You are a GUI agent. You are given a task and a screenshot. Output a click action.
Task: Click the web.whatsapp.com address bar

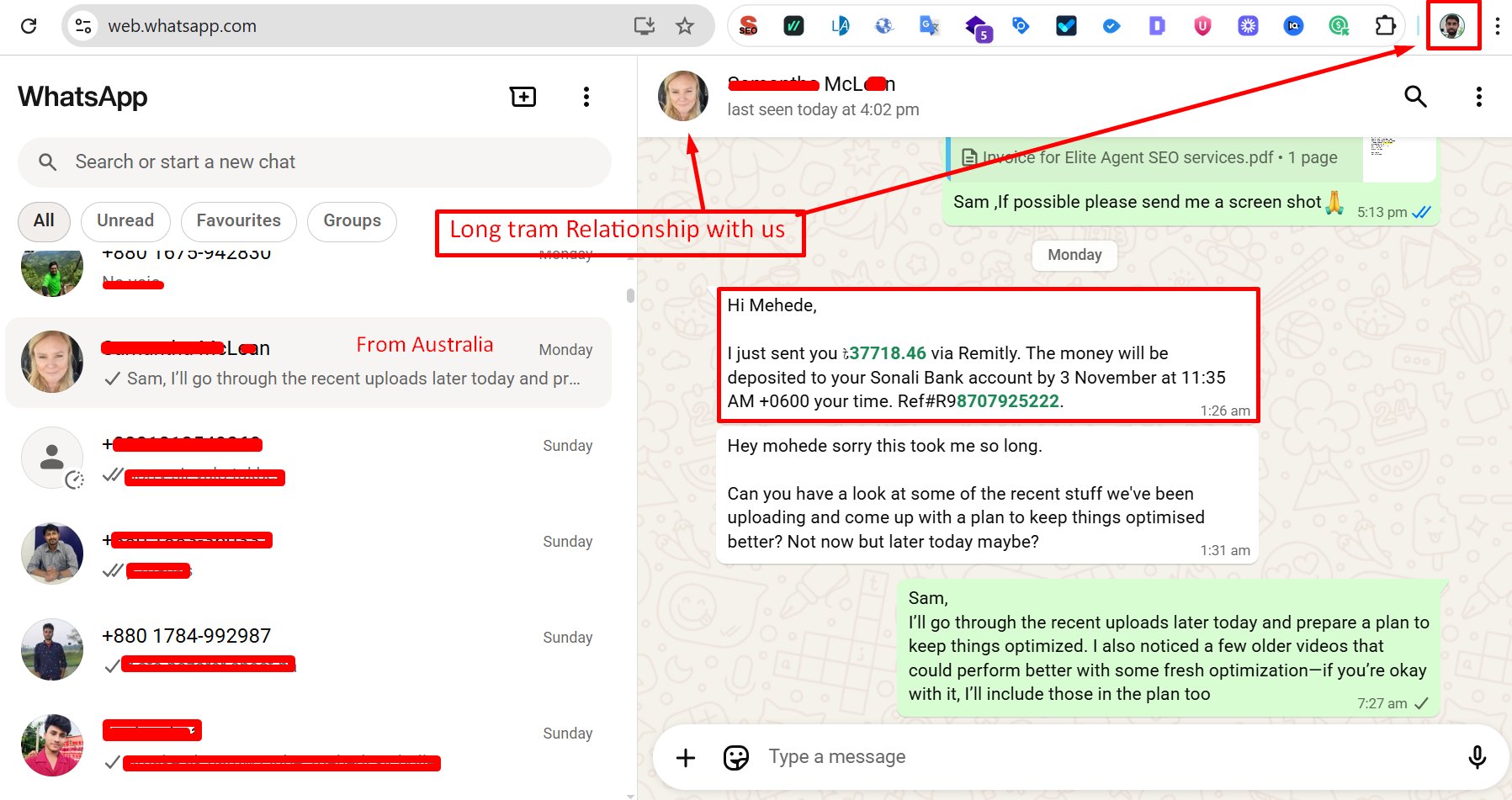tap(387, 26)
